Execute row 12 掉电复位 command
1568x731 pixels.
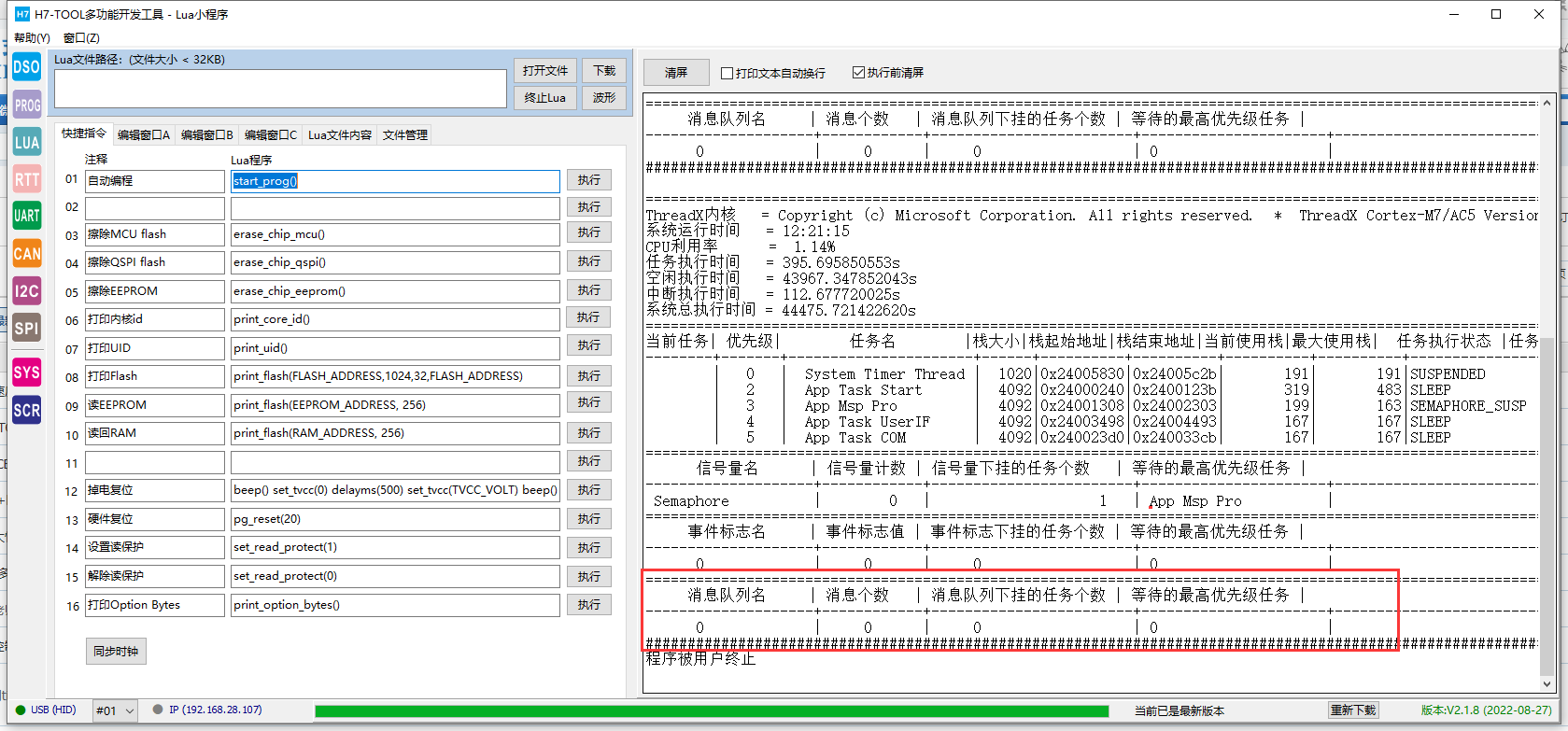pos(588,489)
